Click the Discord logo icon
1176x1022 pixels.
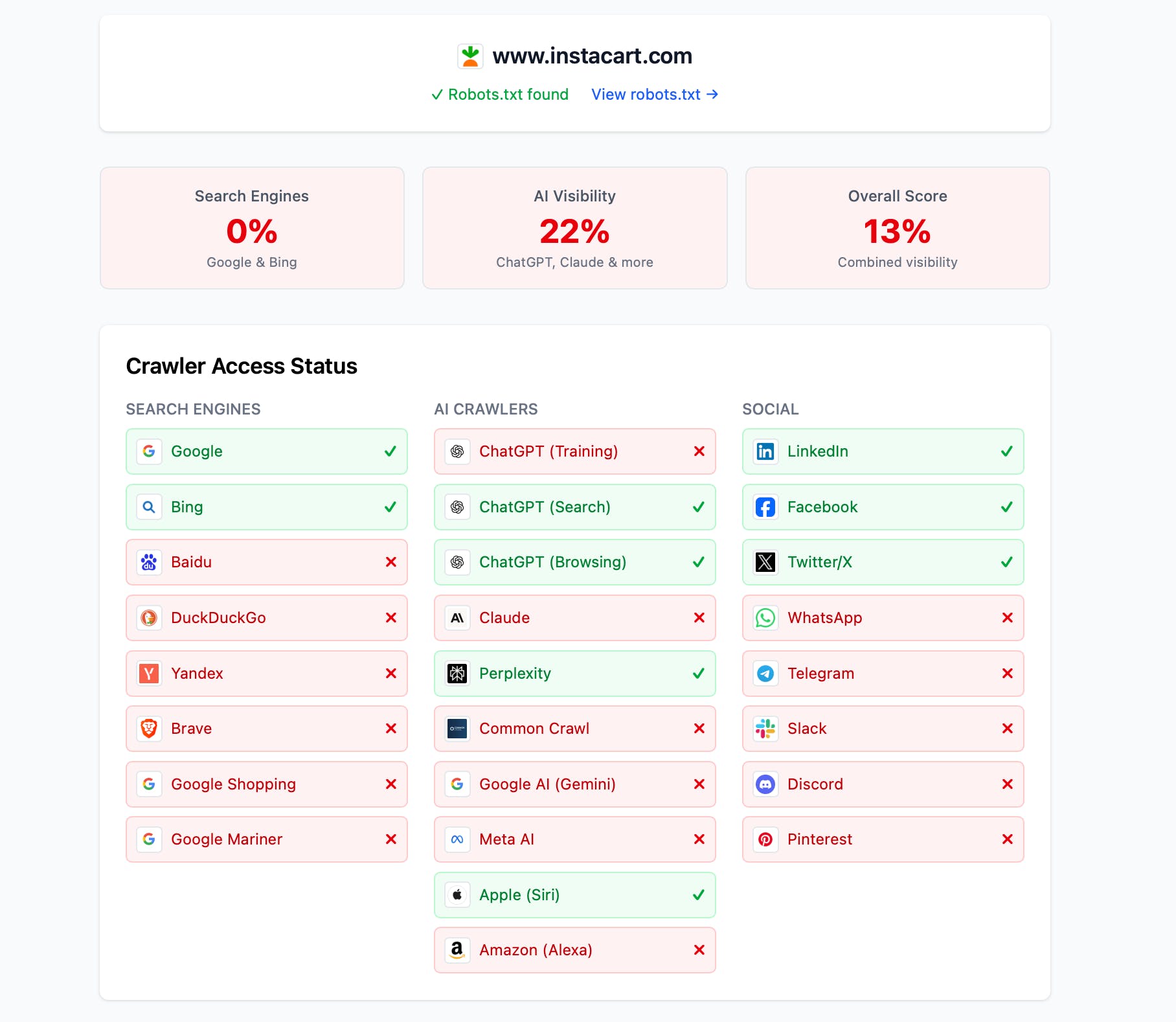click(x=765, y=784)
